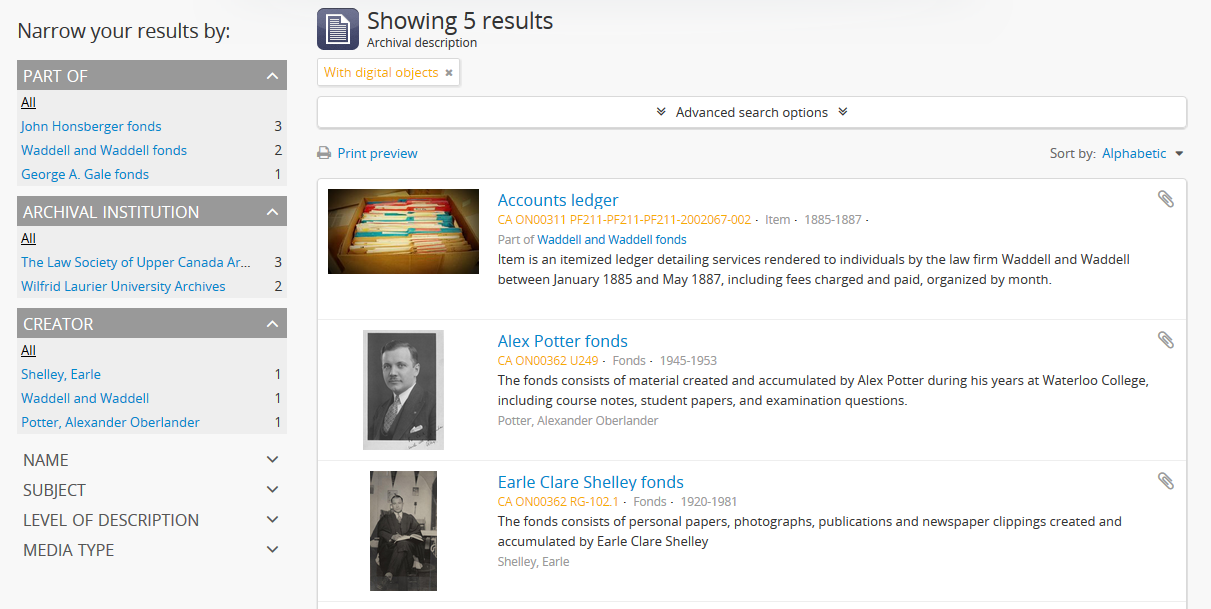Click the paperclip icon for Alex Potter fonds
The width and height of the screenshot is (1211, 609).
pyautogui.click(x=1165, y=340)
